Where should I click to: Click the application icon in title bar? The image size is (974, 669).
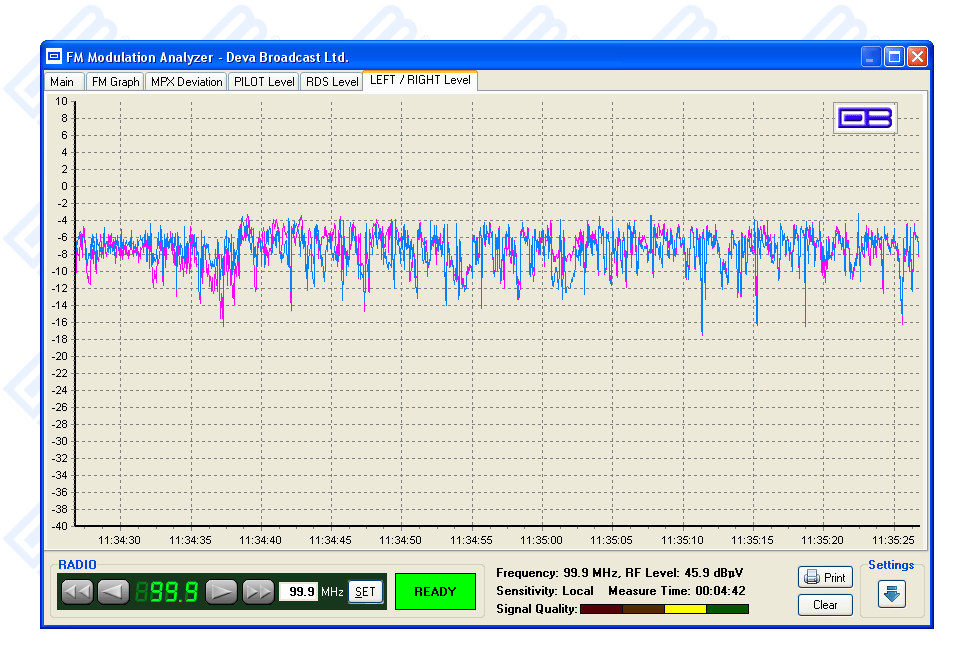[54, 56]
